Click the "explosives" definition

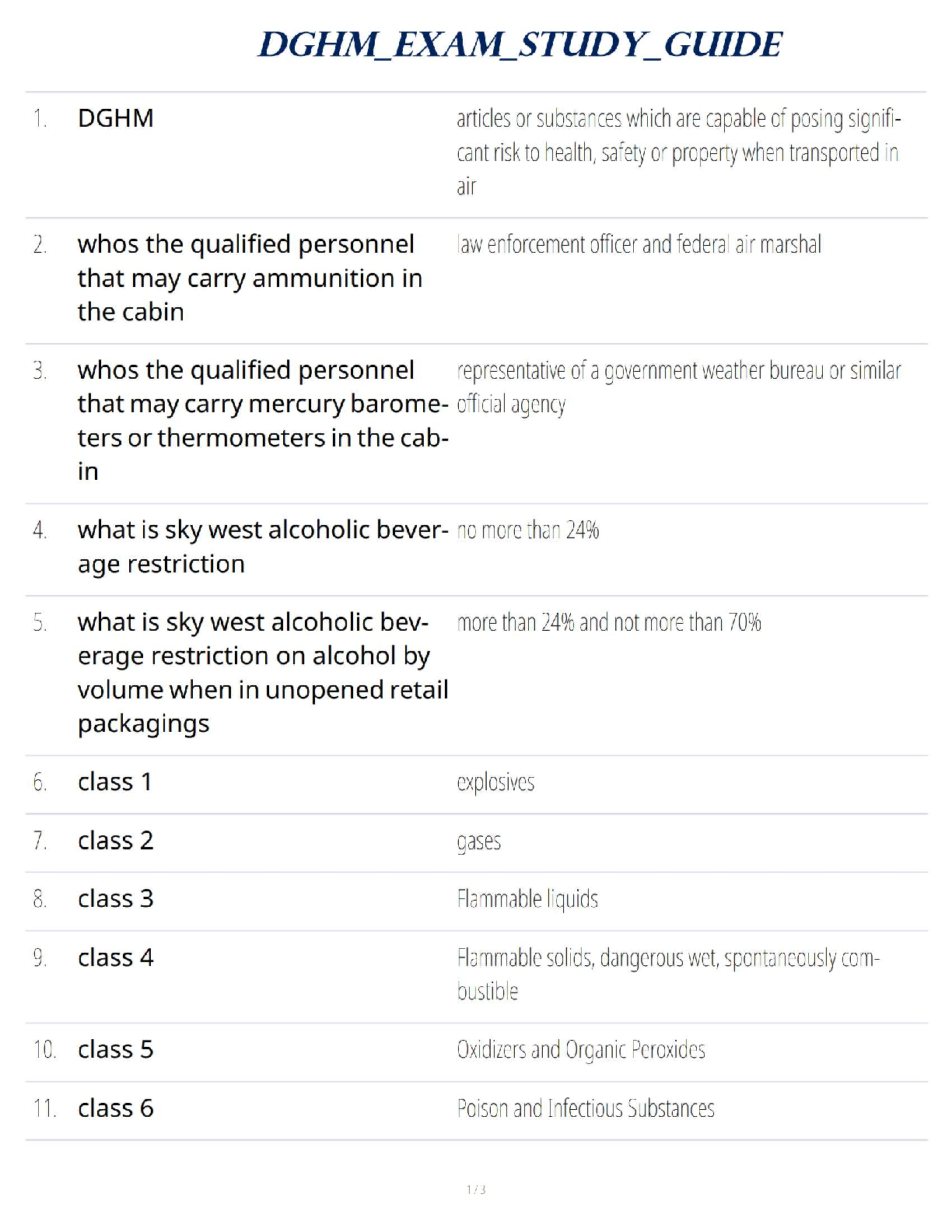[495, 782]
